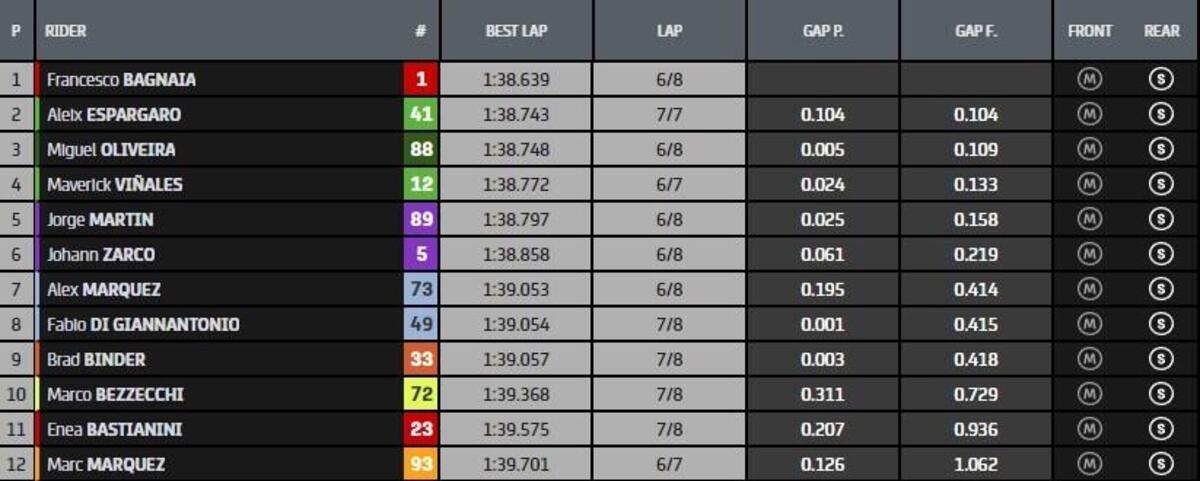Click Zarco's front tyre M icon

(1089, 254)
